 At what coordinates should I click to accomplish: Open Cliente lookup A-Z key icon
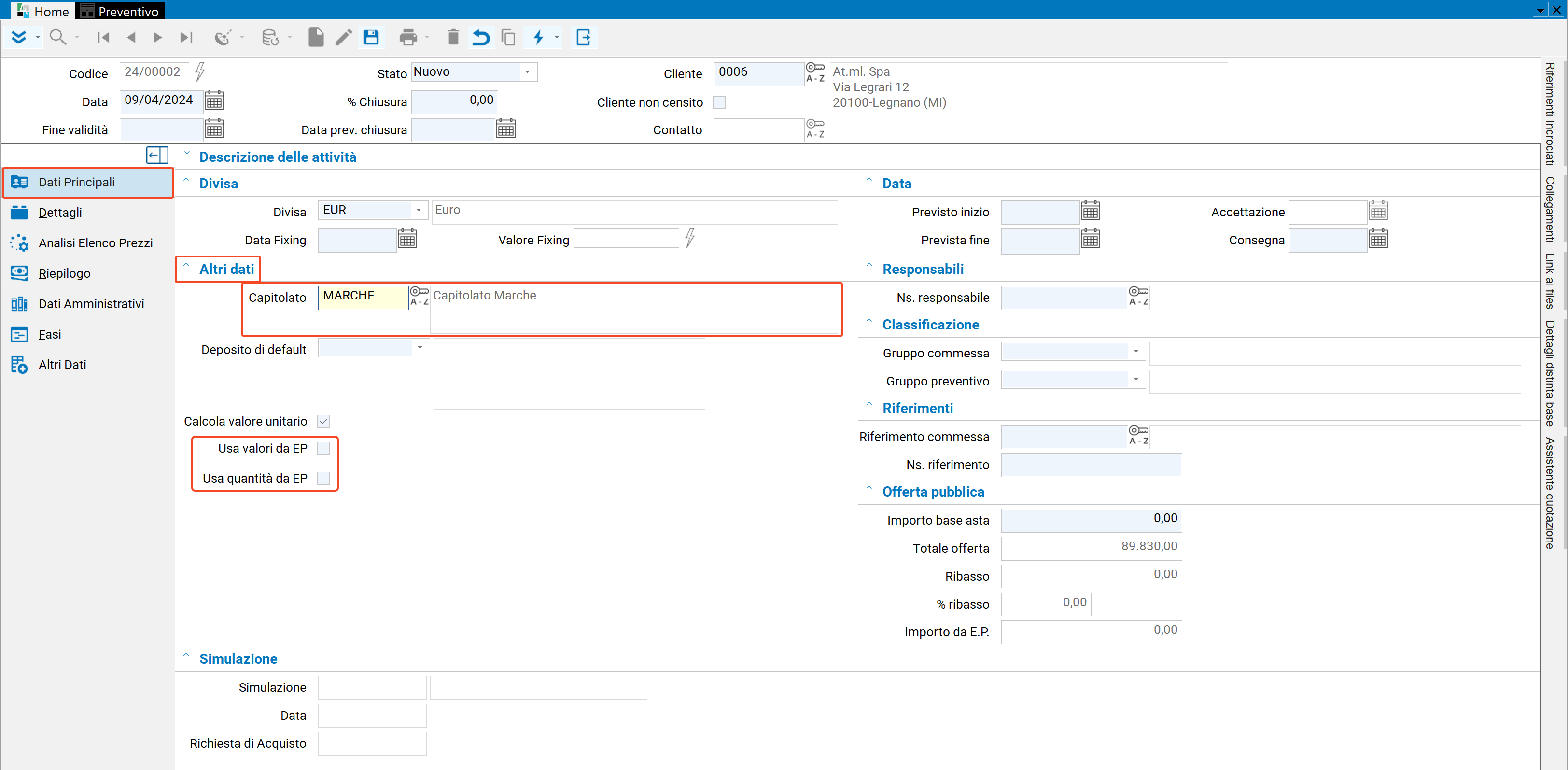[x=815, y=72]
